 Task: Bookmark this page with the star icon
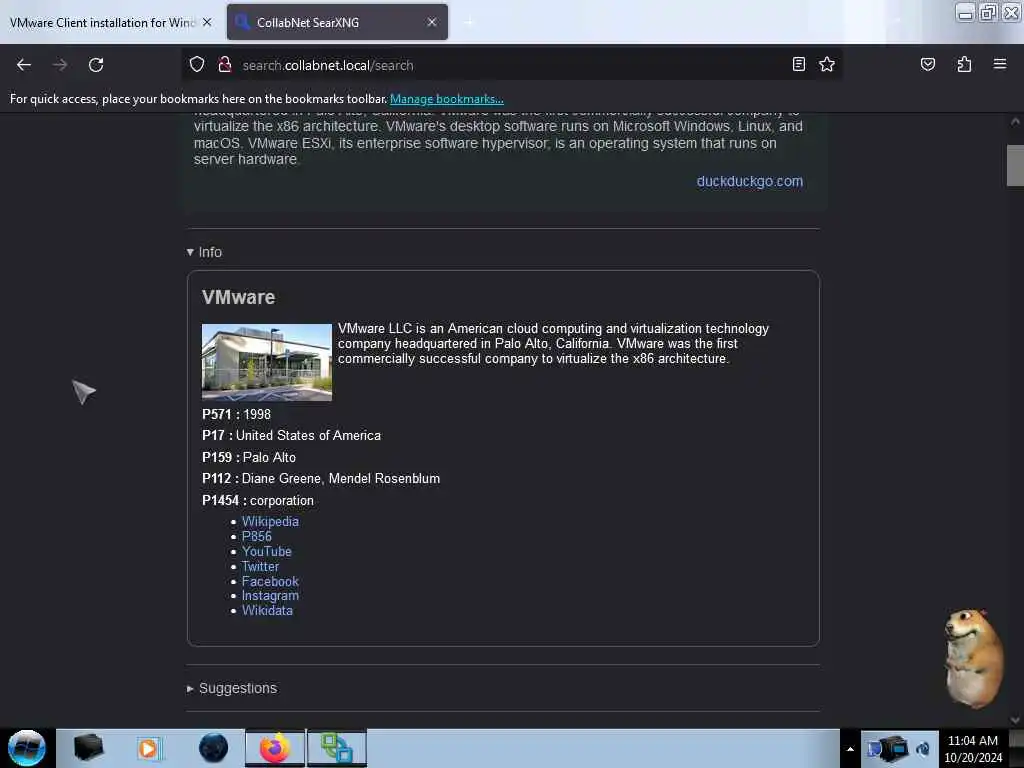(827, 64)
